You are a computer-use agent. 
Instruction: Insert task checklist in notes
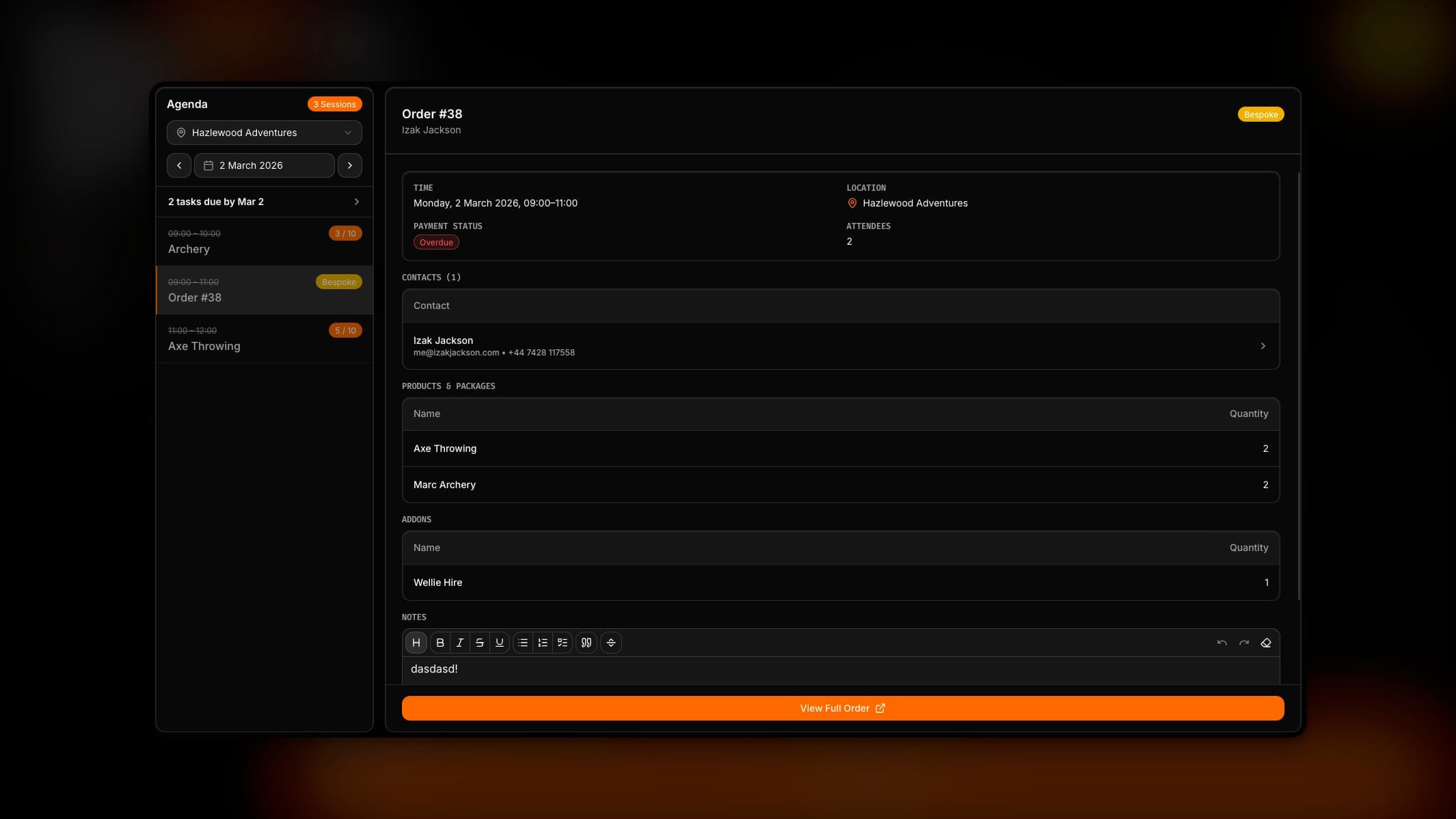coord(563,643)
